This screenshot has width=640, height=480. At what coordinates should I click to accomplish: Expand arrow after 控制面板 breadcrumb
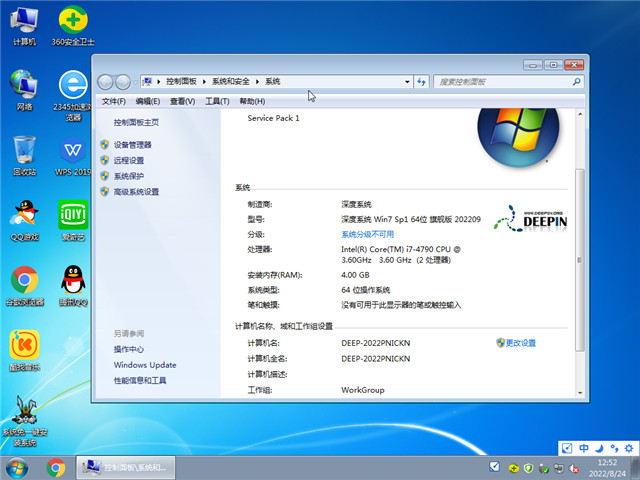tap(204, 82)
